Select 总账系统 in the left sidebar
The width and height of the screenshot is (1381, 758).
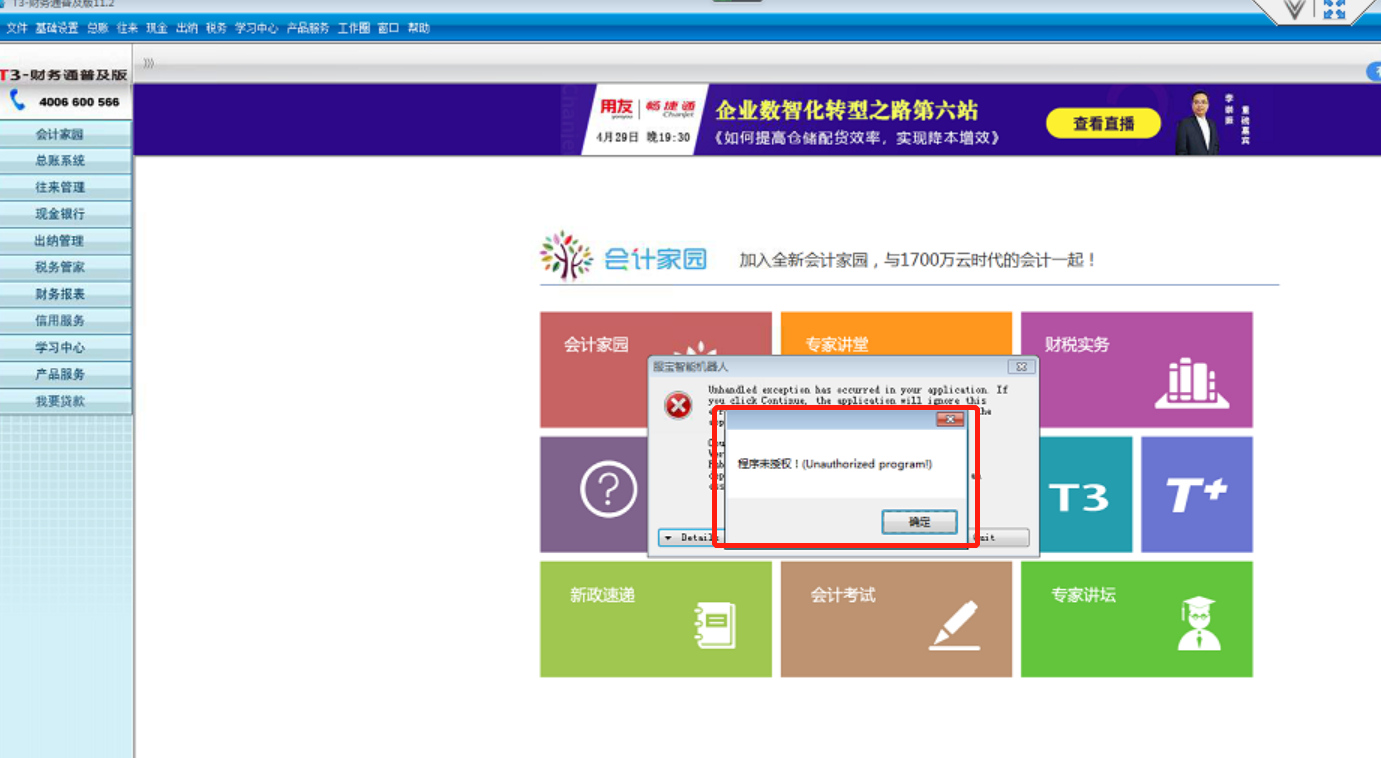[x=66, y=160]
